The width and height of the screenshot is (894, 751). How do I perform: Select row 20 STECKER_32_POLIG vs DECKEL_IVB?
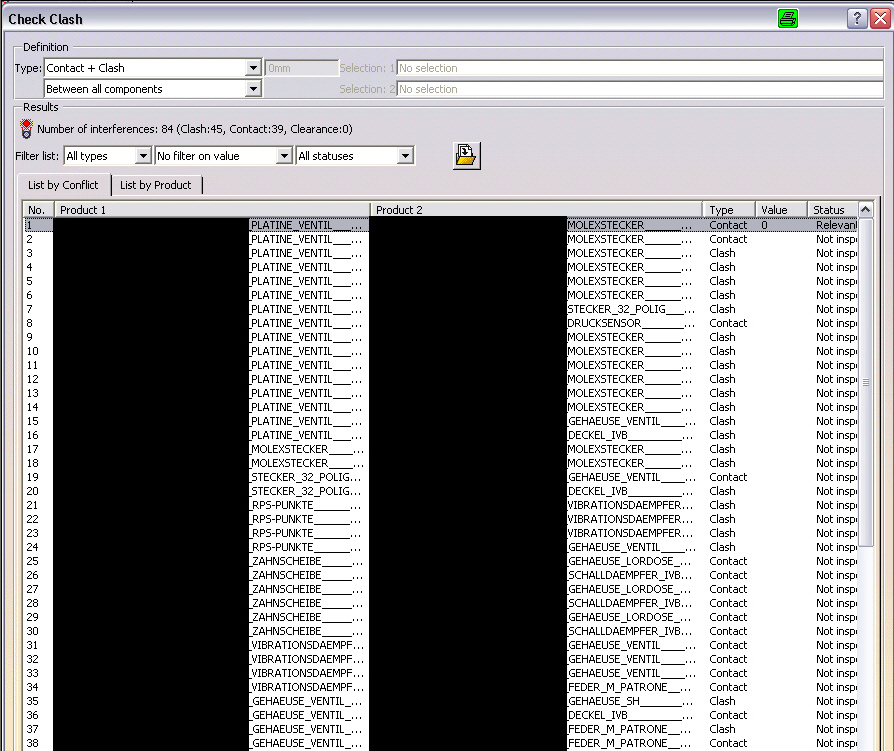440,491
